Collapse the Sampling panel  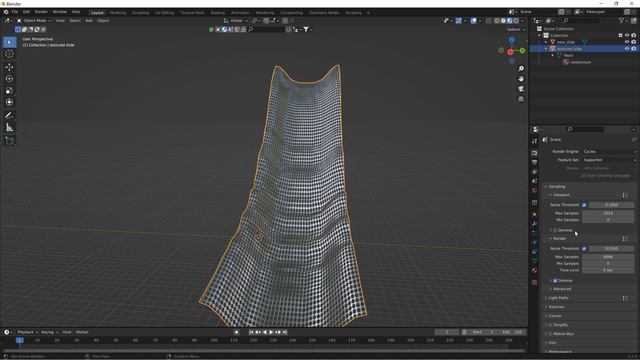(x=557, y=187)
